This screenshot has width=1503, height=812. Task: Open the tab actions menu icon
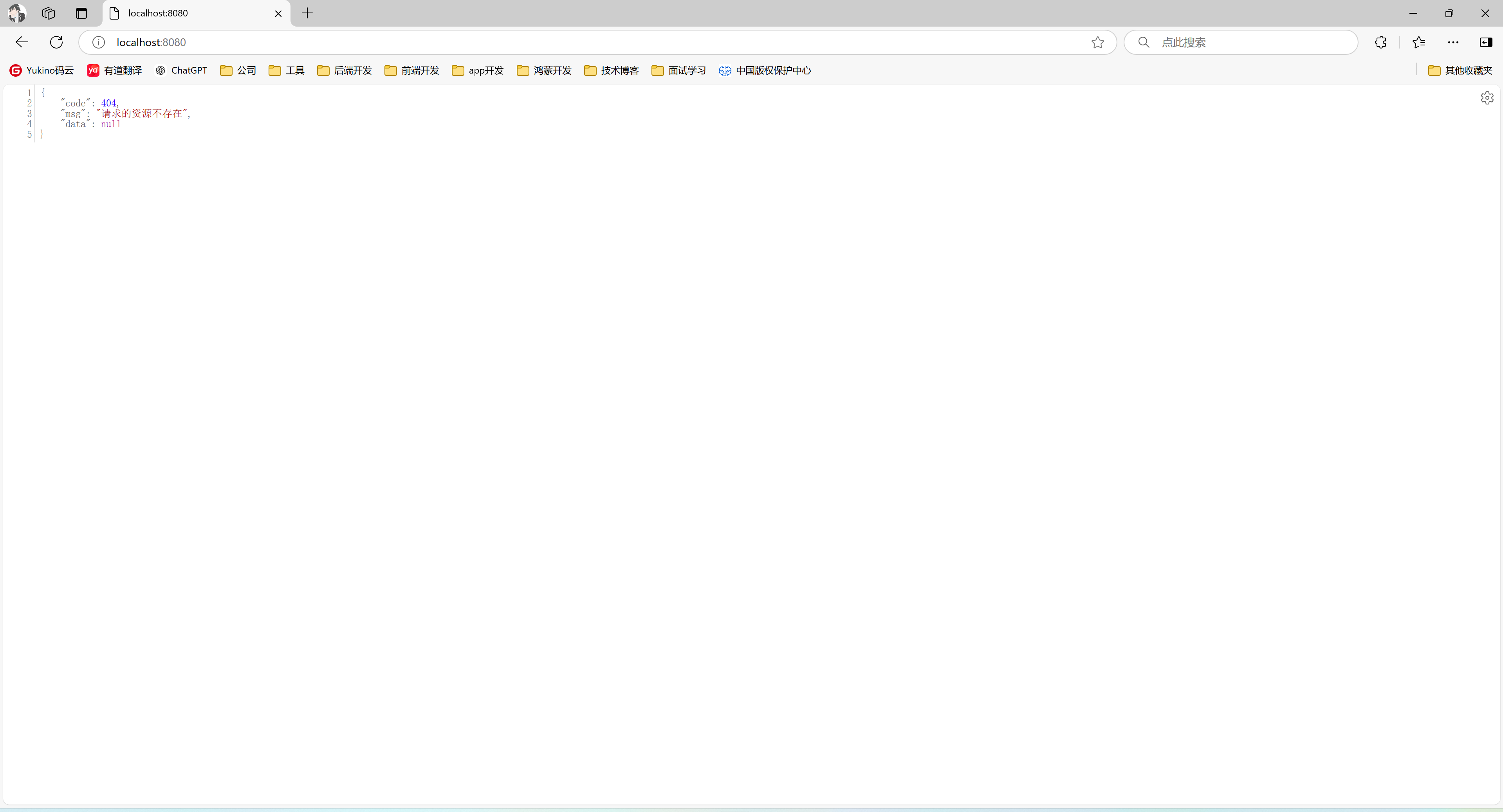tap(81, 13)
